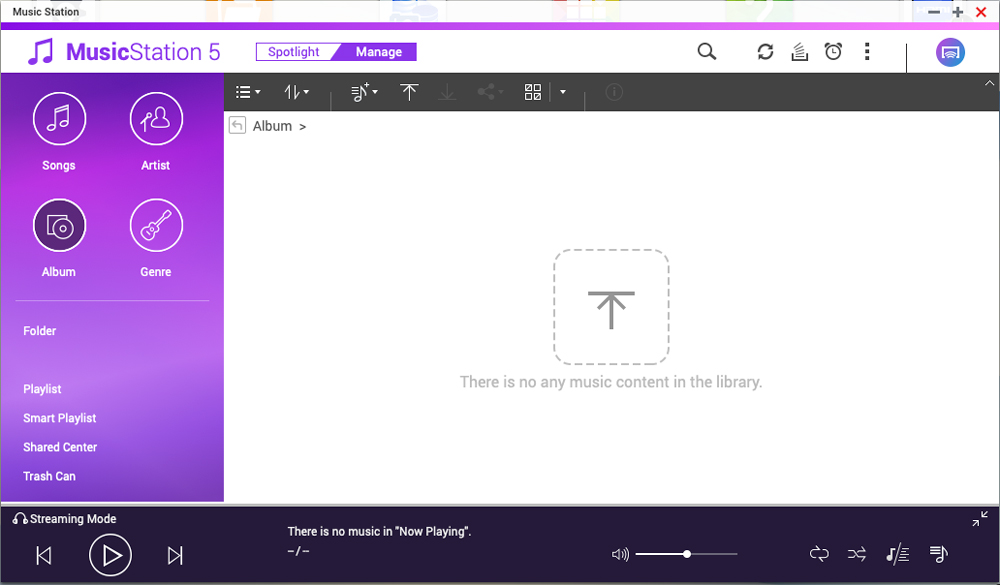Refresh the music library

pos(765,52)
